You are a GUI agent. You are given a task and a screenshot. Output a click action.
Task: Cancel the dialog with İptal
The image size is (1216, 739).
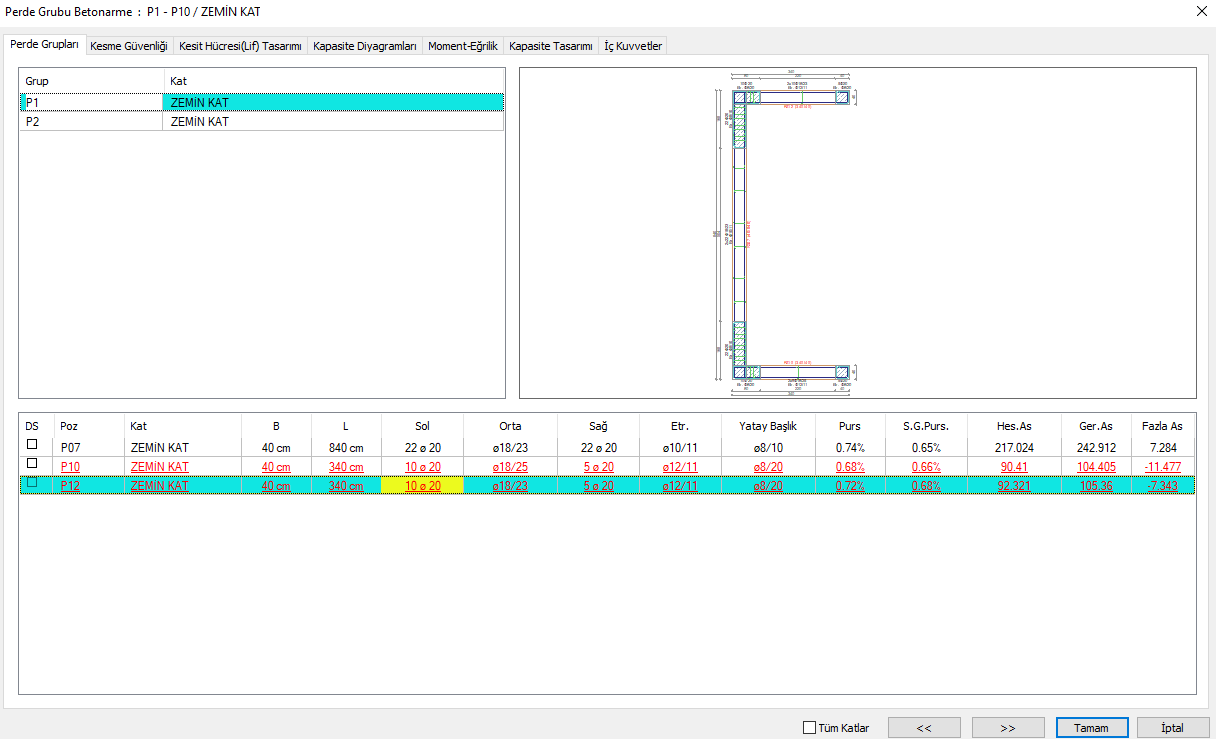coord(1172,728)
